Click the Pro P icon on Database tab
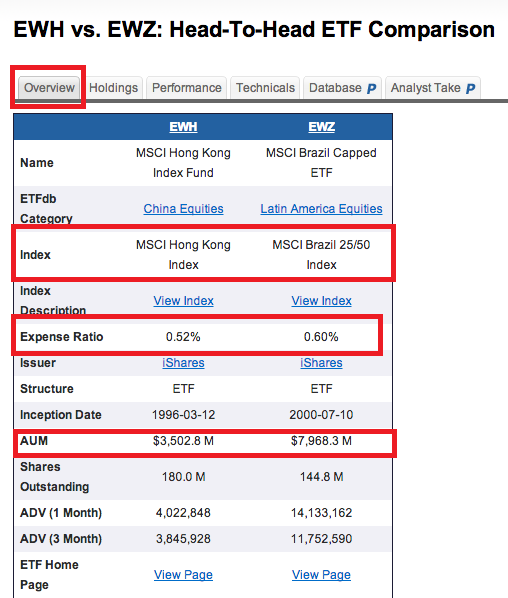This screenshot has height=598, width=508. (x=371, y=88)
